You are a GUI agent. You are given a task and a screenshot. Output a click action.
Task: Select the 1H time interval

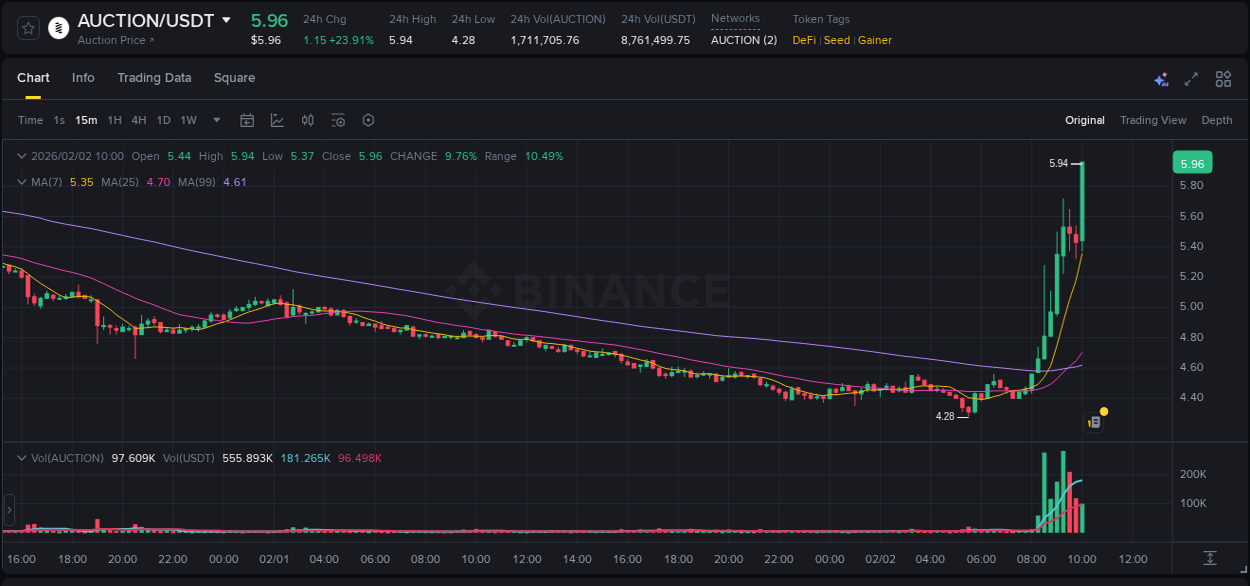114,120
